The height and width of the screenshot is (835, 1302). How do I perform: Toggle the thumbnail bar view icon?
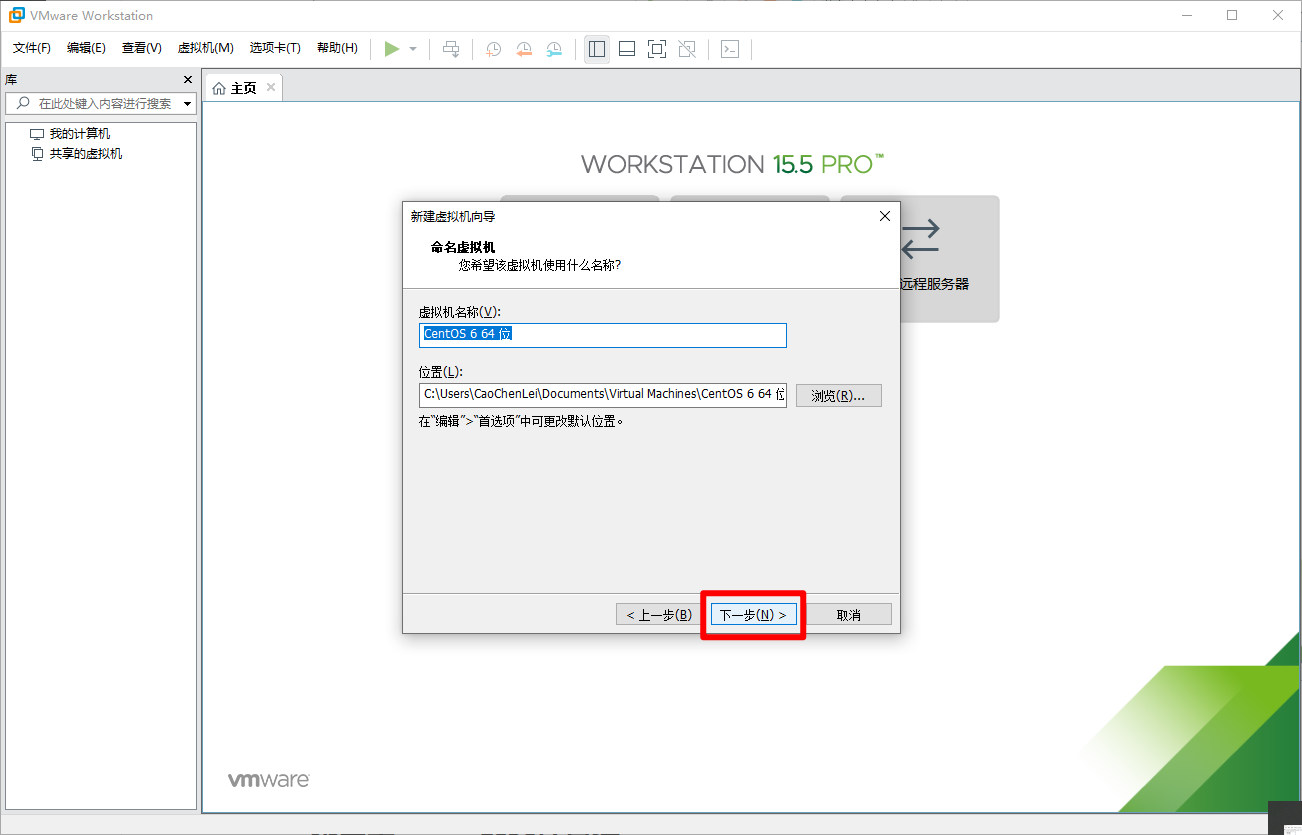[627, 49]
